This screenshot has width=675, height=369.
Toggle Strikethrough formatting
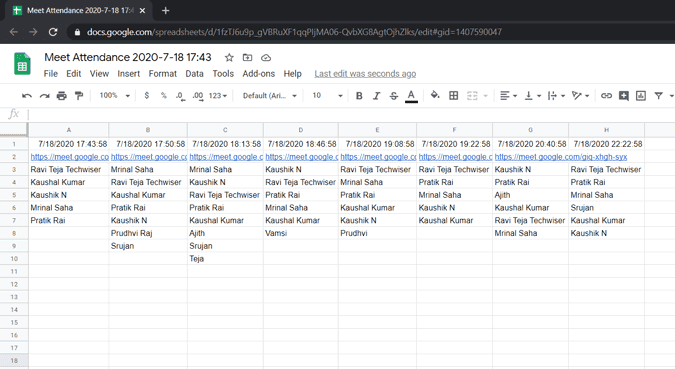point(393,96)
